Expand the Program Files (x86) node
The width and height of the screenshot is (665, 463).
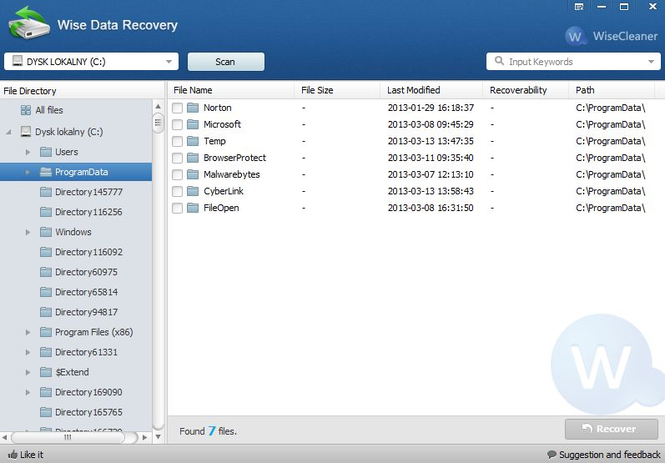coord(28,332)
